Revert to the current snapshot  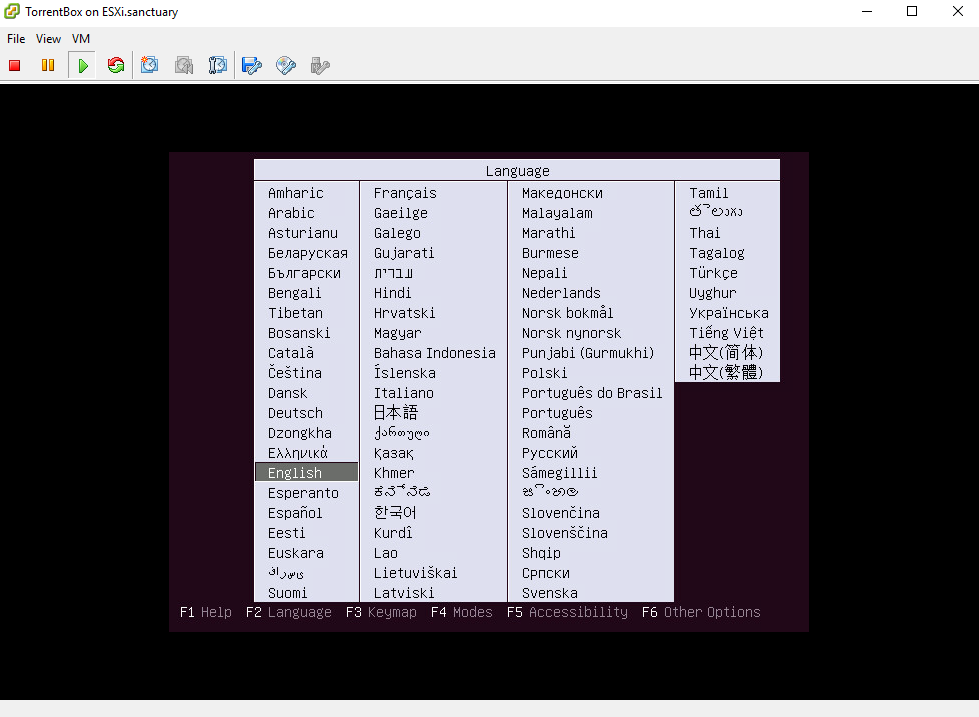(x=184, y=66)
